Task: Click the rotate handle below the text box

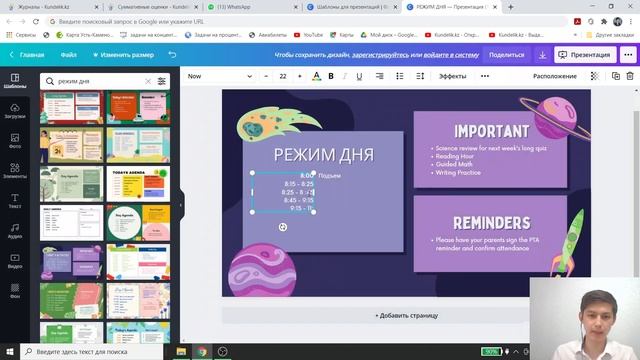Action: click(x=282, y=227)
